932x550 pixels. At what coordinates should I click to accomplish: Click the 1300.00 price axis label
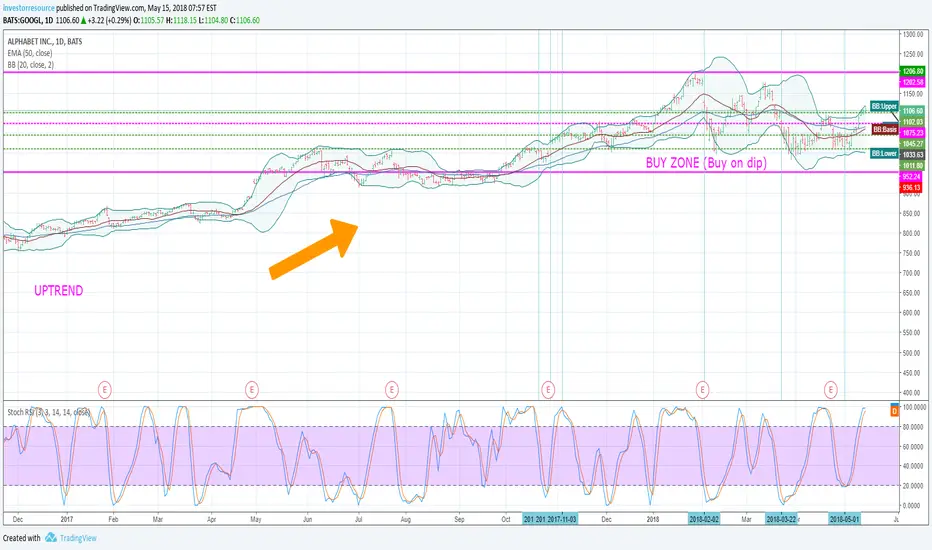tap(913, 34)
